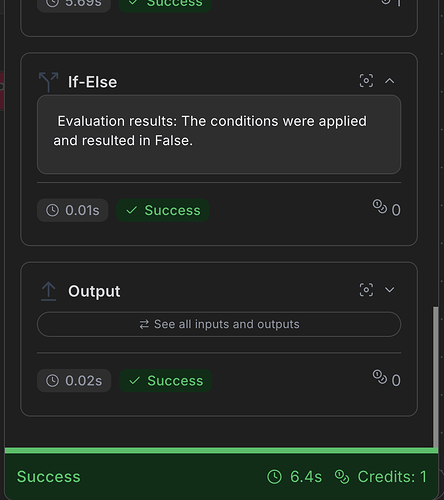The width and height of the screenshot is (444, 500).
Task: Click the If-Else credits coin icon
Action: pos(380,207)
